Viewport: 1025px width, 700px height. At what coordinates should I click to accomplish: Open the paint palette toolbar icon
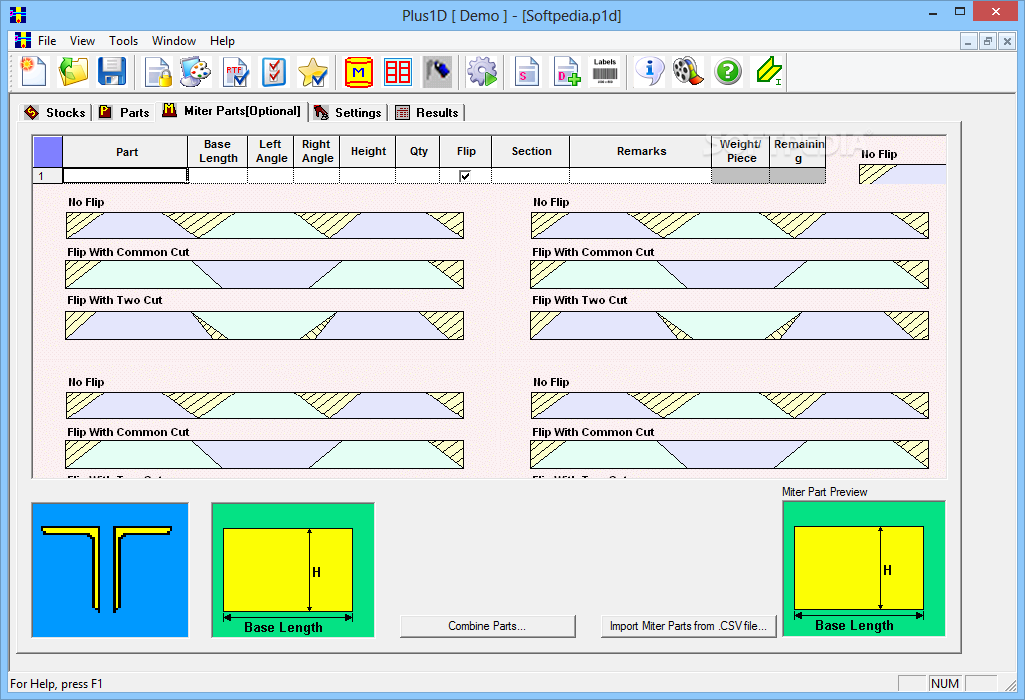click(x=196, y=71)
